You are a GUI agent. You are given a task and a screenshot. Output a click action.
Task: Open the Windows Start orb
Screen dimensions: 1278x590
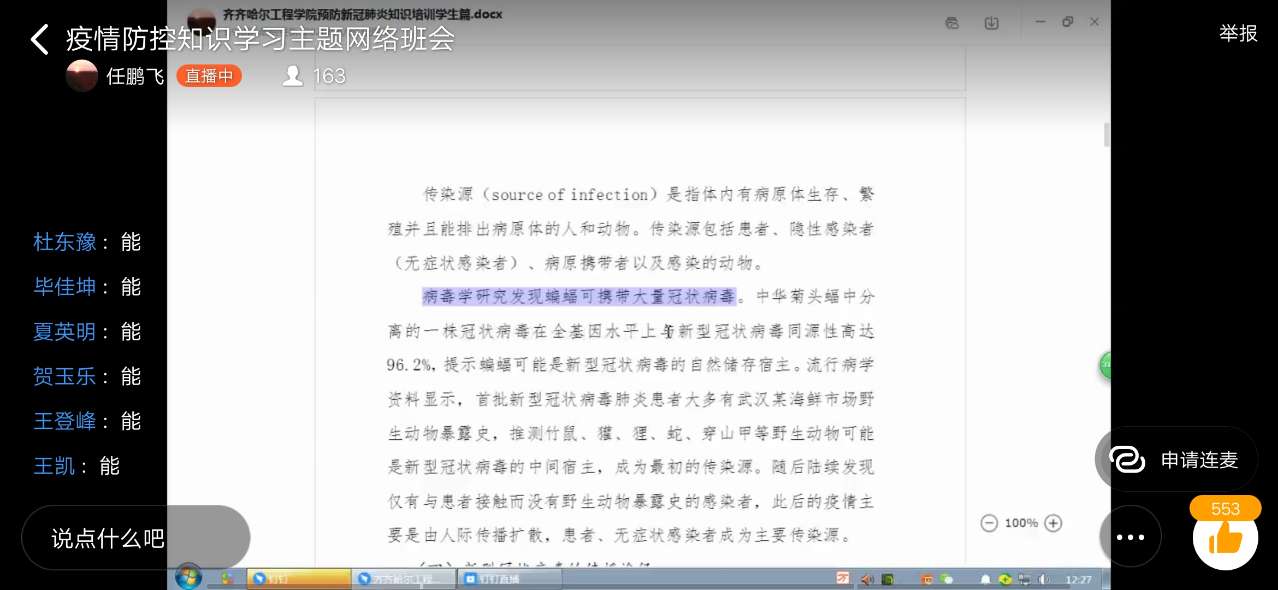[188, 577]
